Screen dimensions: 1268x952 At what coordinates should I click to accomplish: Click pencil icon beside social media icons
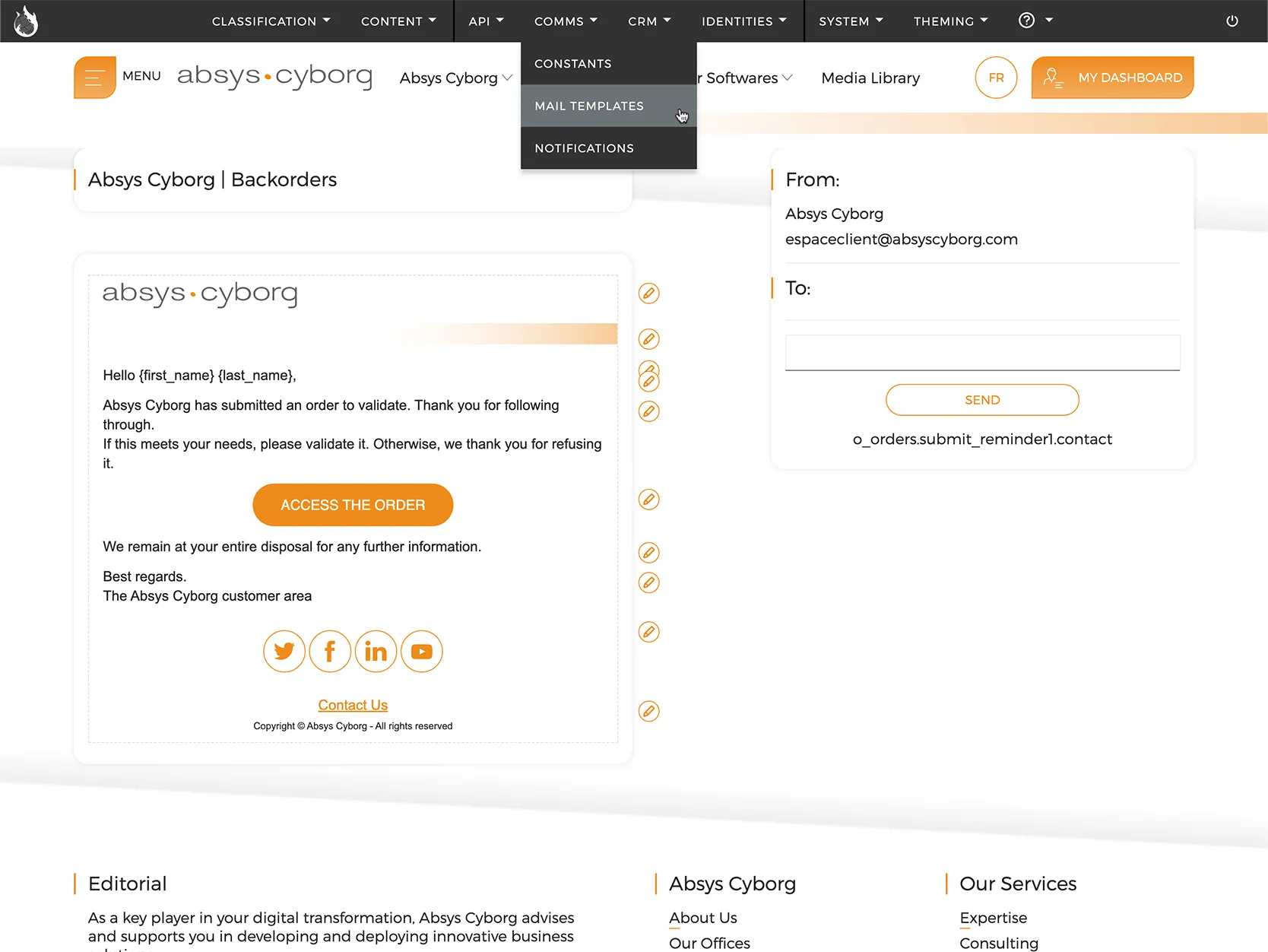point(648,632)
